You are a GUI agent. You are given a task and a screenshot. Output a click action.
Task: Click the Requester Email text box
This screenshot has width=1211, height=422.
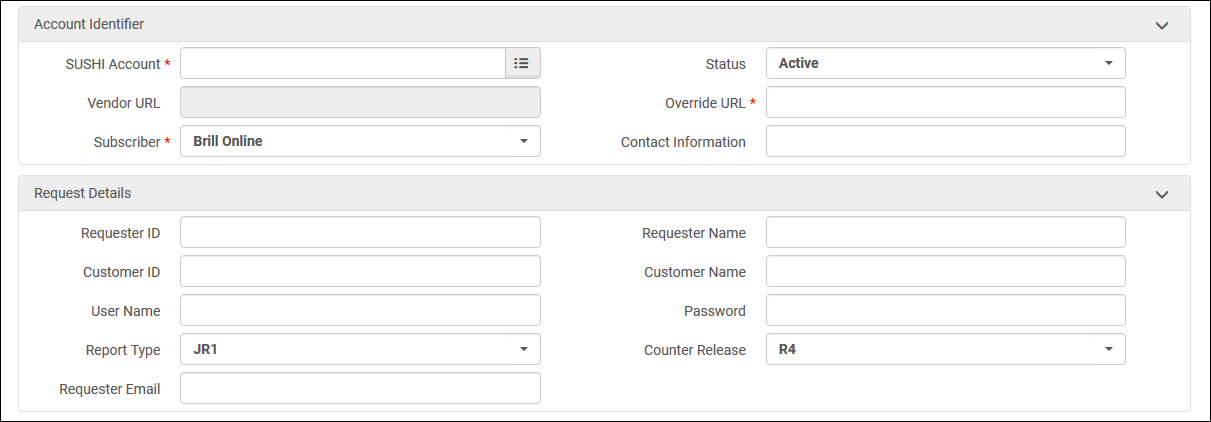point(360,388)
